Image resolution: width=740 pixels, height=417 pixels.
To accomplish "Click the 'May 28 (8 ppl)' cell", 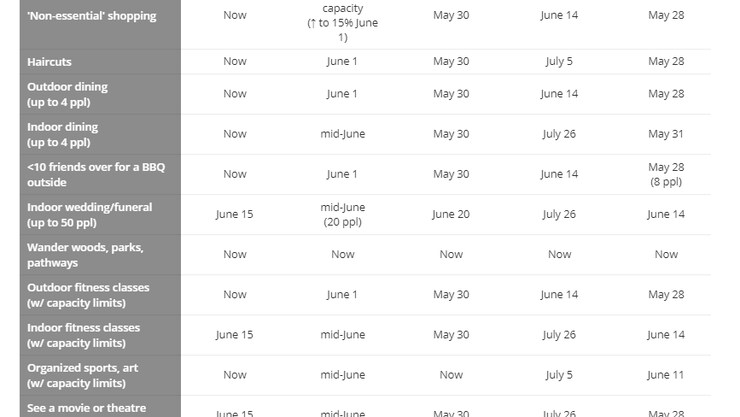I will tap(666, 174).
